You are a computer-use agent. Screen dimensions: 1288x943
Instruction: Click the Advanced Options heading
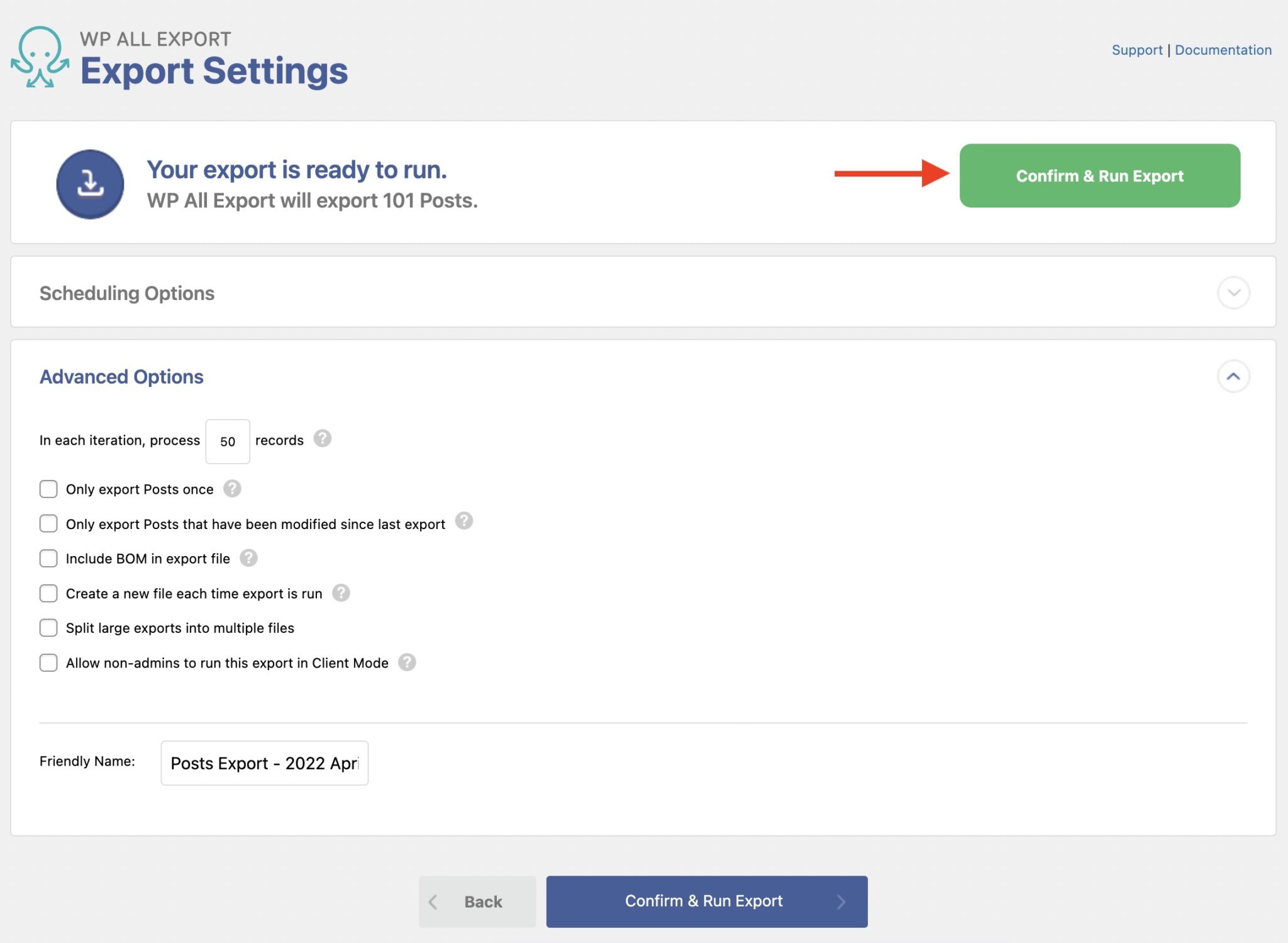coord(121,376)
